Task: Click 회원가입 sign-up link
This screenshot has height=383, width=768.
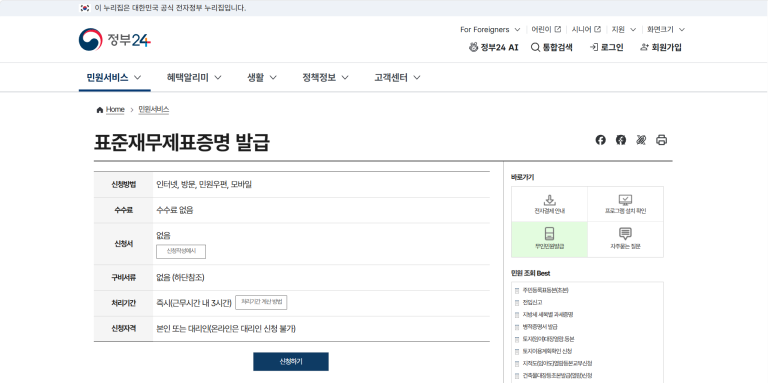Action: (661, 48)
